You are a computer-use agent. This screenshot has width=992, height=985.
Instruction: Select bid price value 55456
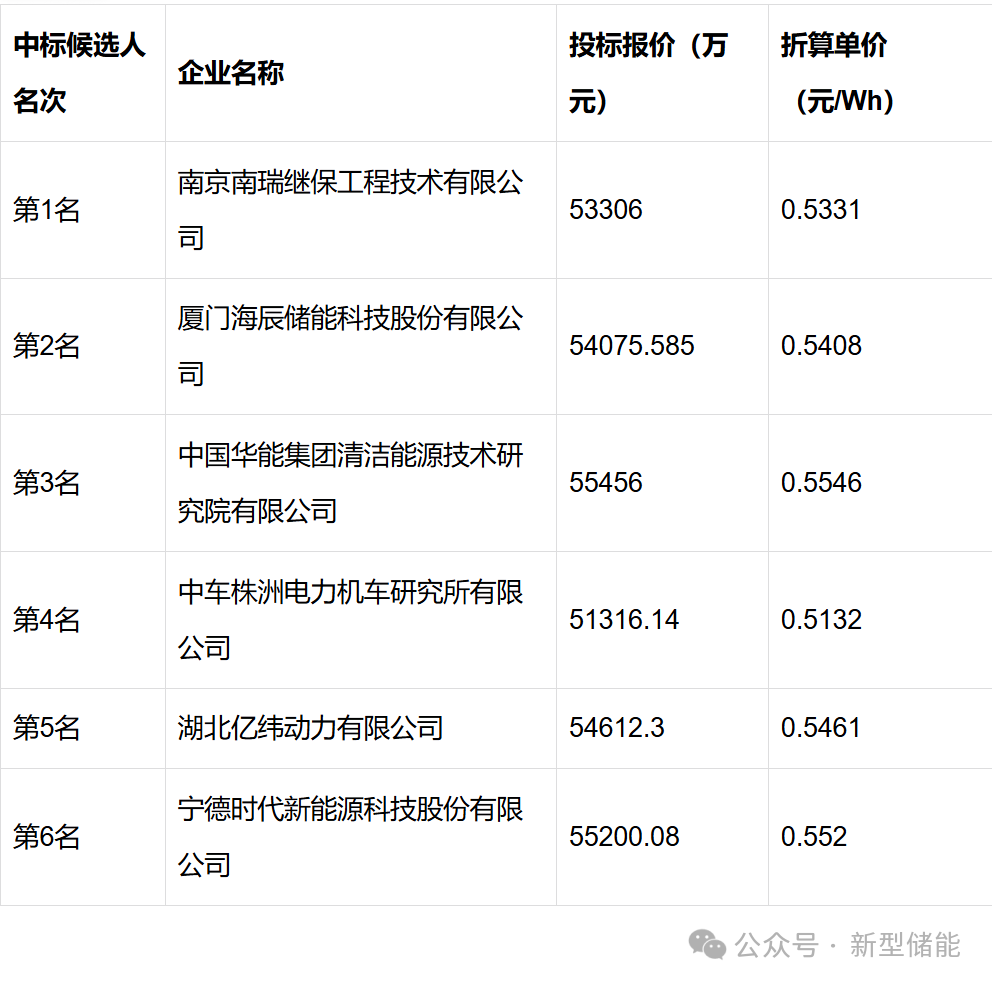[x=605, y=483]
